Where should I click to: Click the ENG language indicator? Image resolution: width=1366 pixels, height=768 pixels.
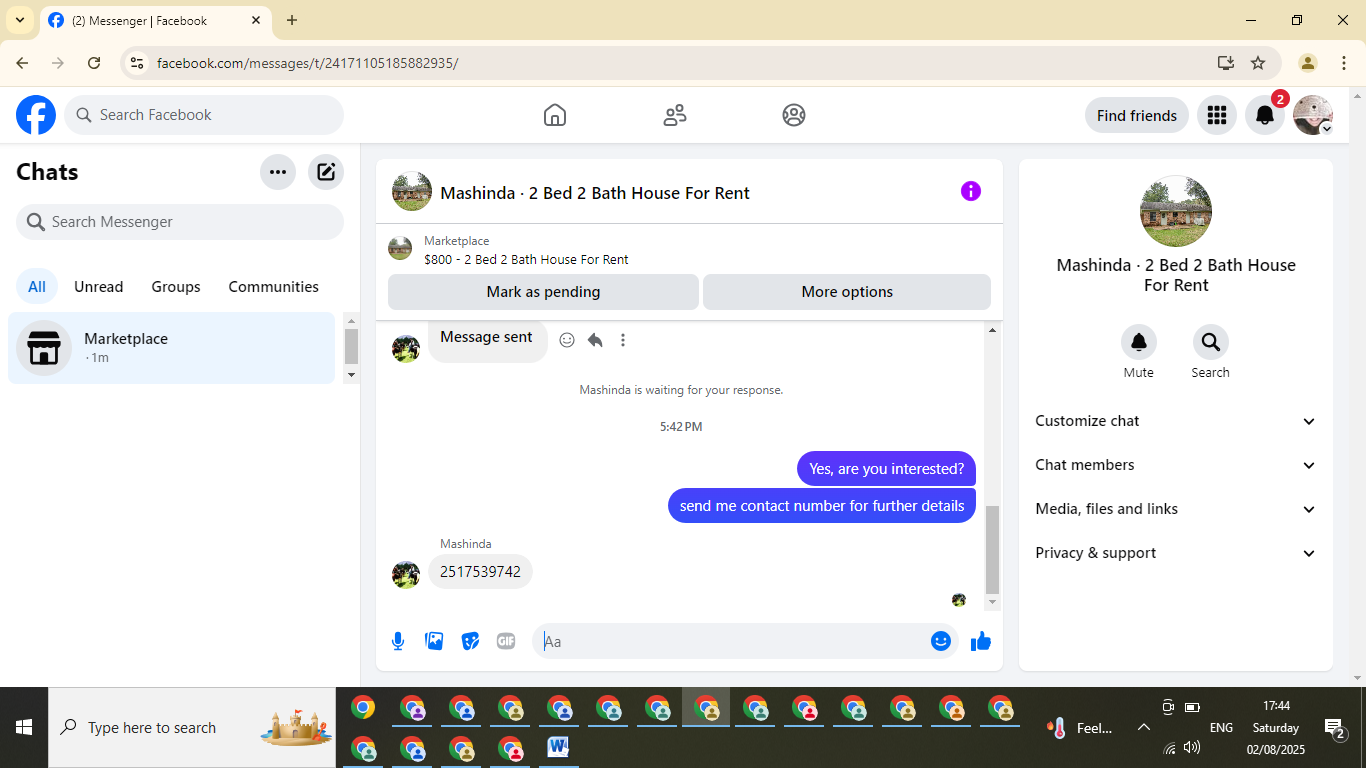pyautogui.click(x=1221, y=728)
